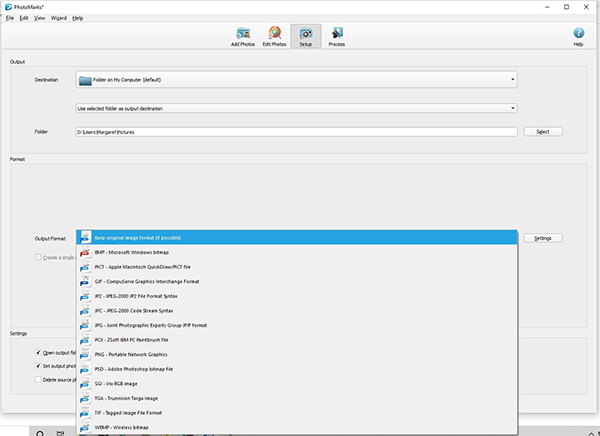The height and width of the screenshot is (436, 600).
Task: Click the PNG format file icon
Action: pos(85,354)
